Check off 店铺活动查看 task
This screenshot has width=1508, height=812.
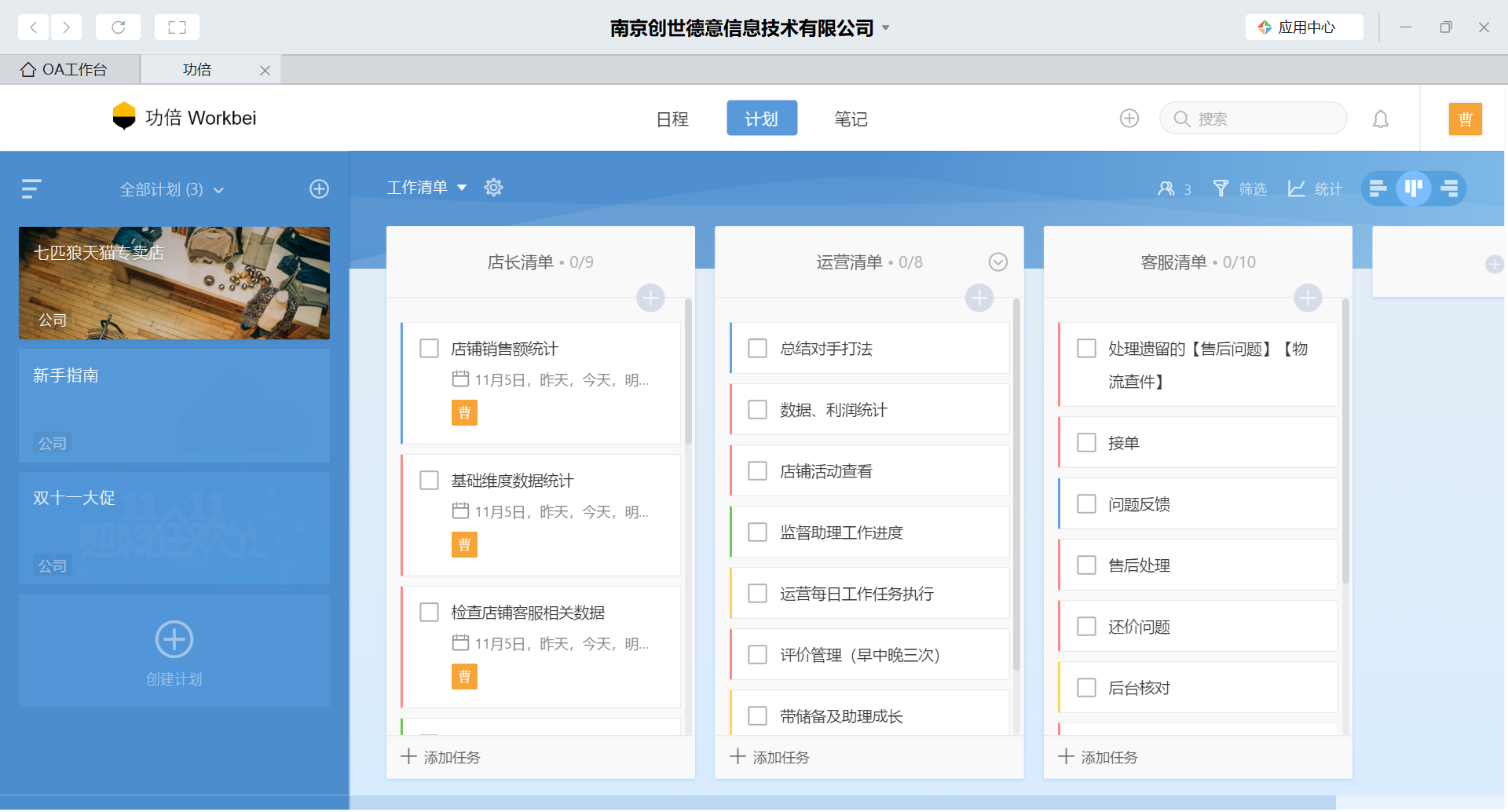pyautogui.click(x=758, y=471)
